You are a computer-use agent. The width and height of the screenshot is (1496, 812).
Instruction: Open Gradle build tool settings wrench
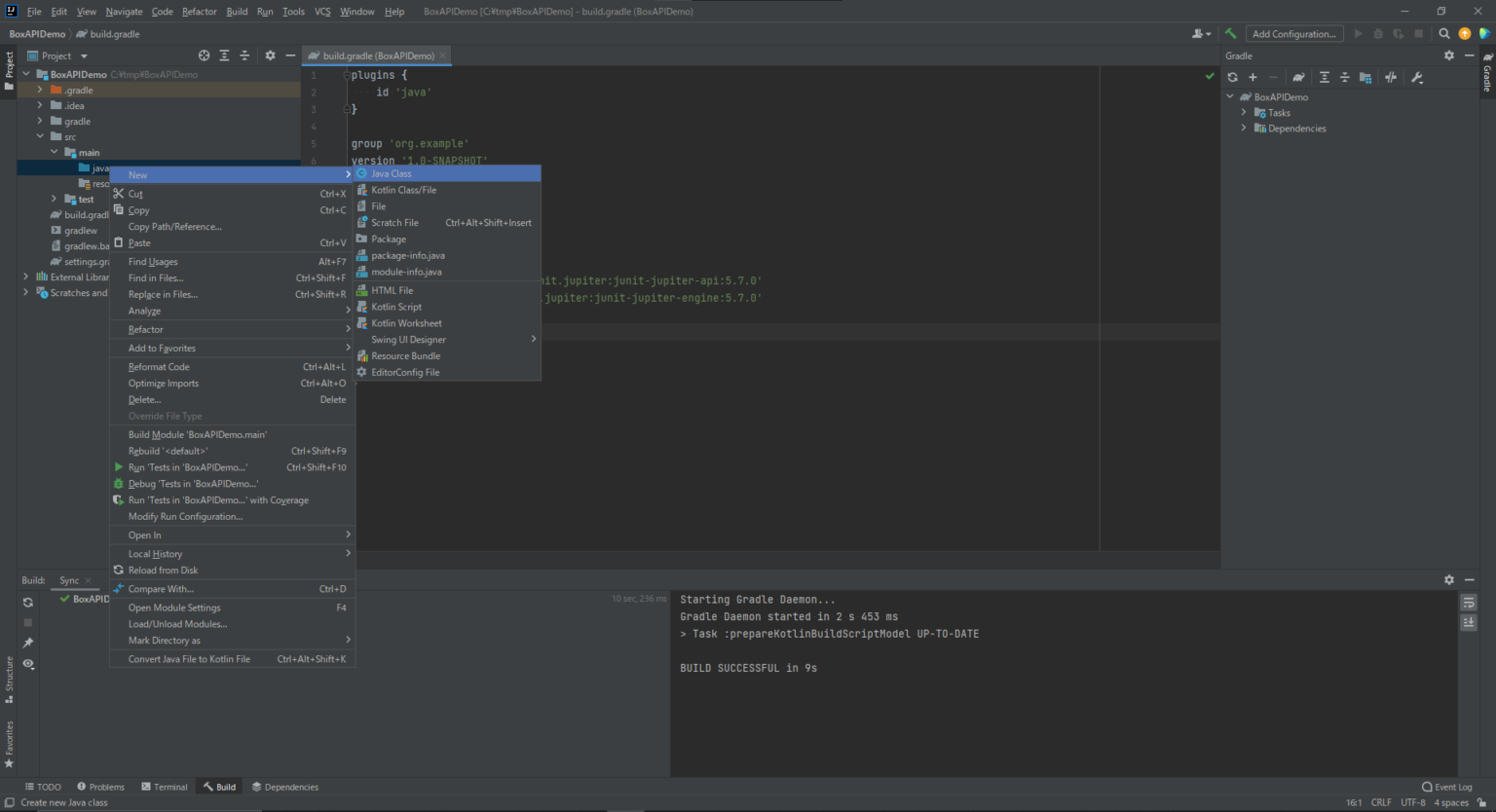point(1417,78)
